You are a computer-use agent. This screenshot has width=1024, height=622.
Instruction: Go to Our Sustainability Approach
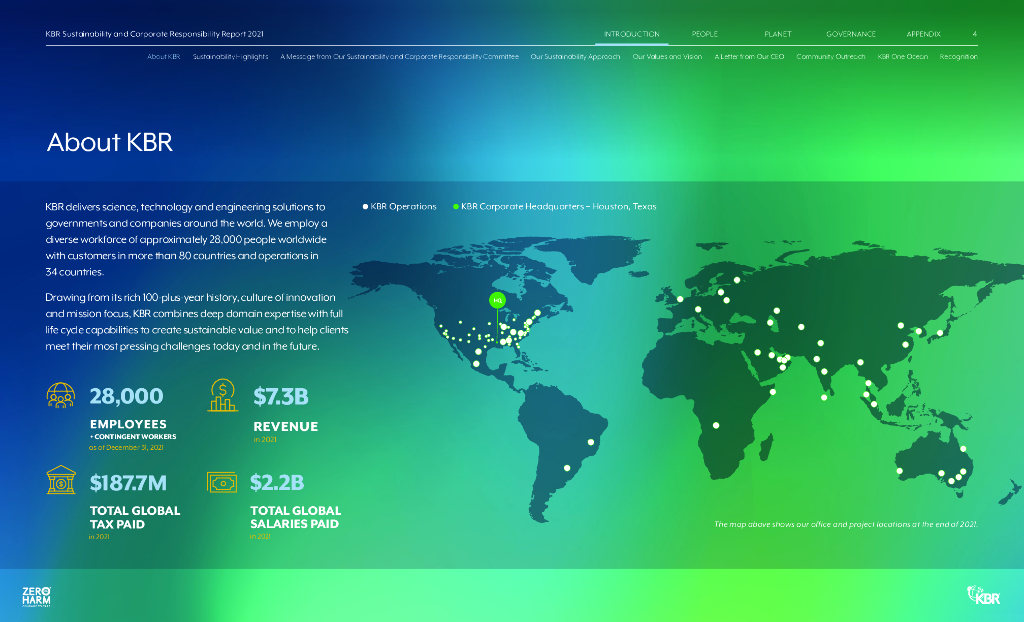coord(575,57)
